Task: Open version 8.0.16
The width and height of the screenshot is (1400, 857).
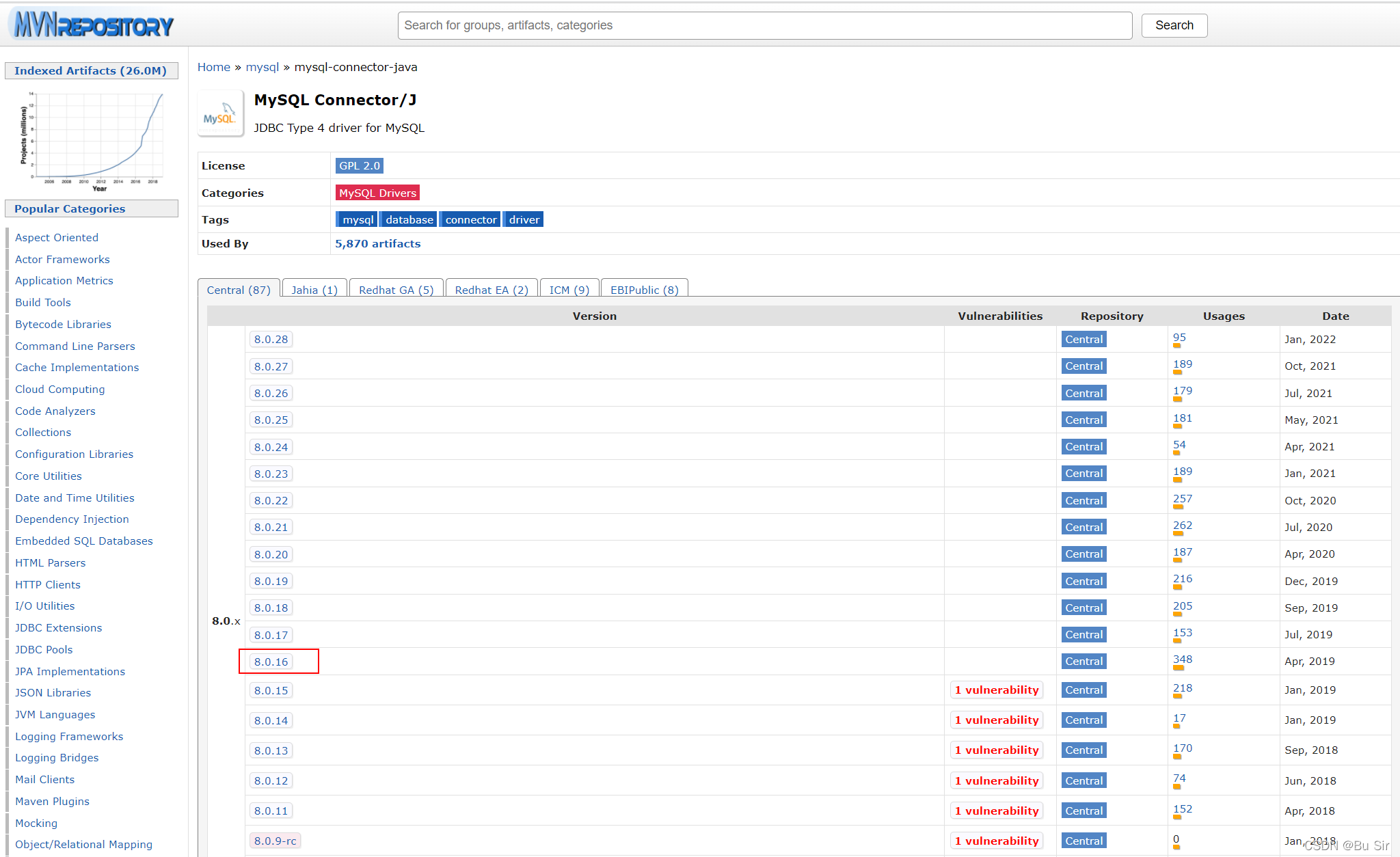Action: tap(271, 662)
